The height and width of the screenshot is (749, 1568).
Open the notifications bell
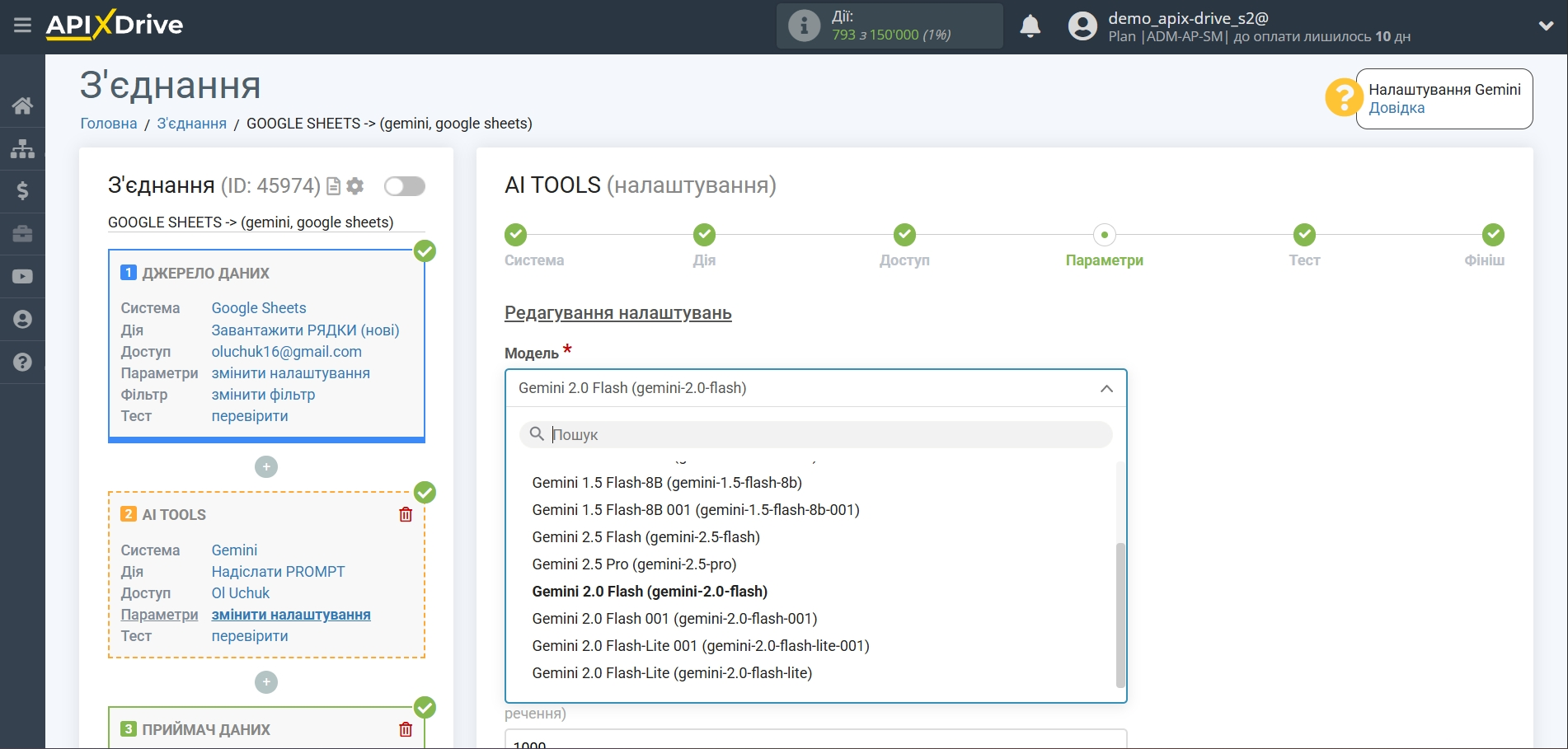click(1030, 26)
